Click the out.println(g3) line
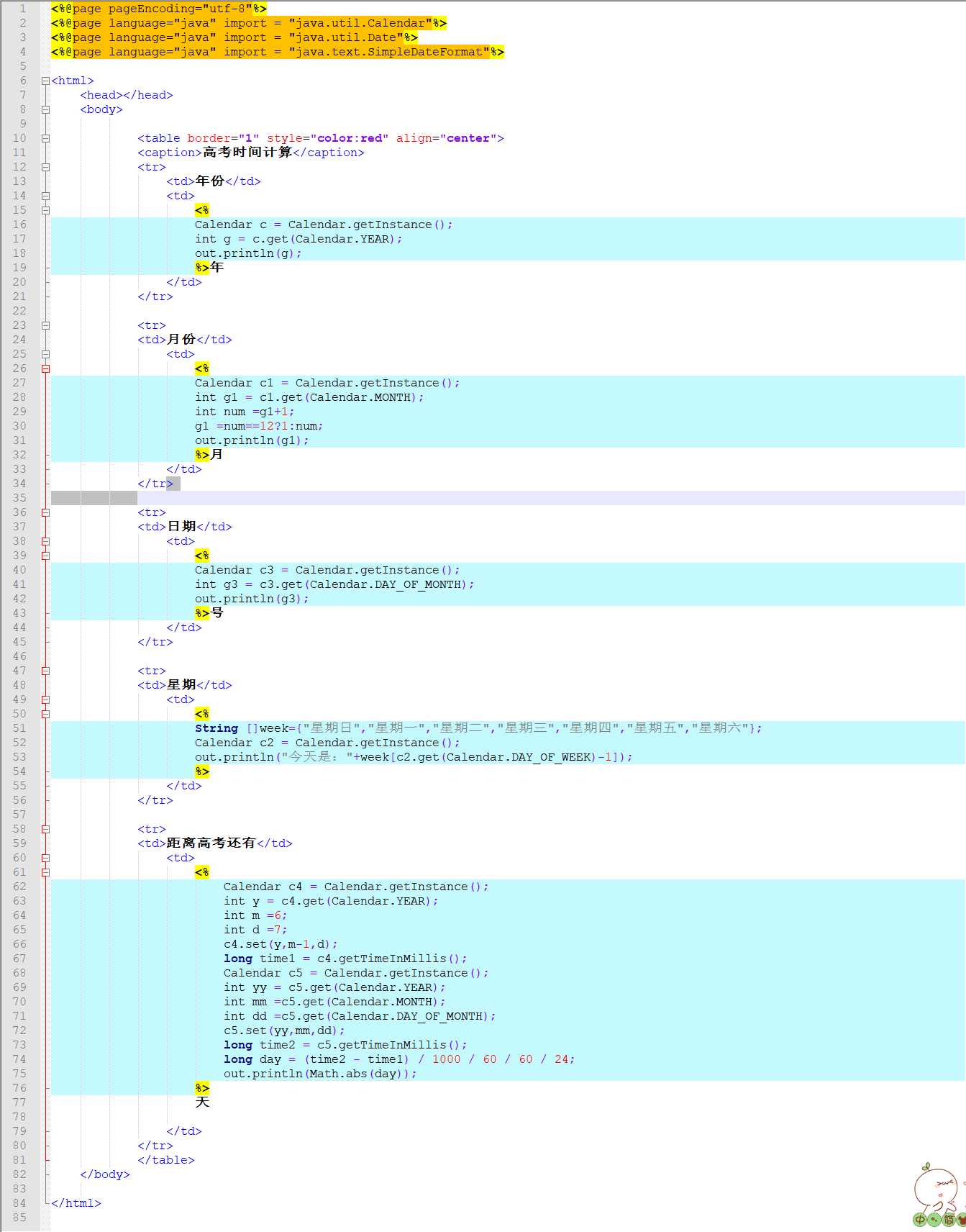This screenshot has width=966, height=1232. coord(252,599)
